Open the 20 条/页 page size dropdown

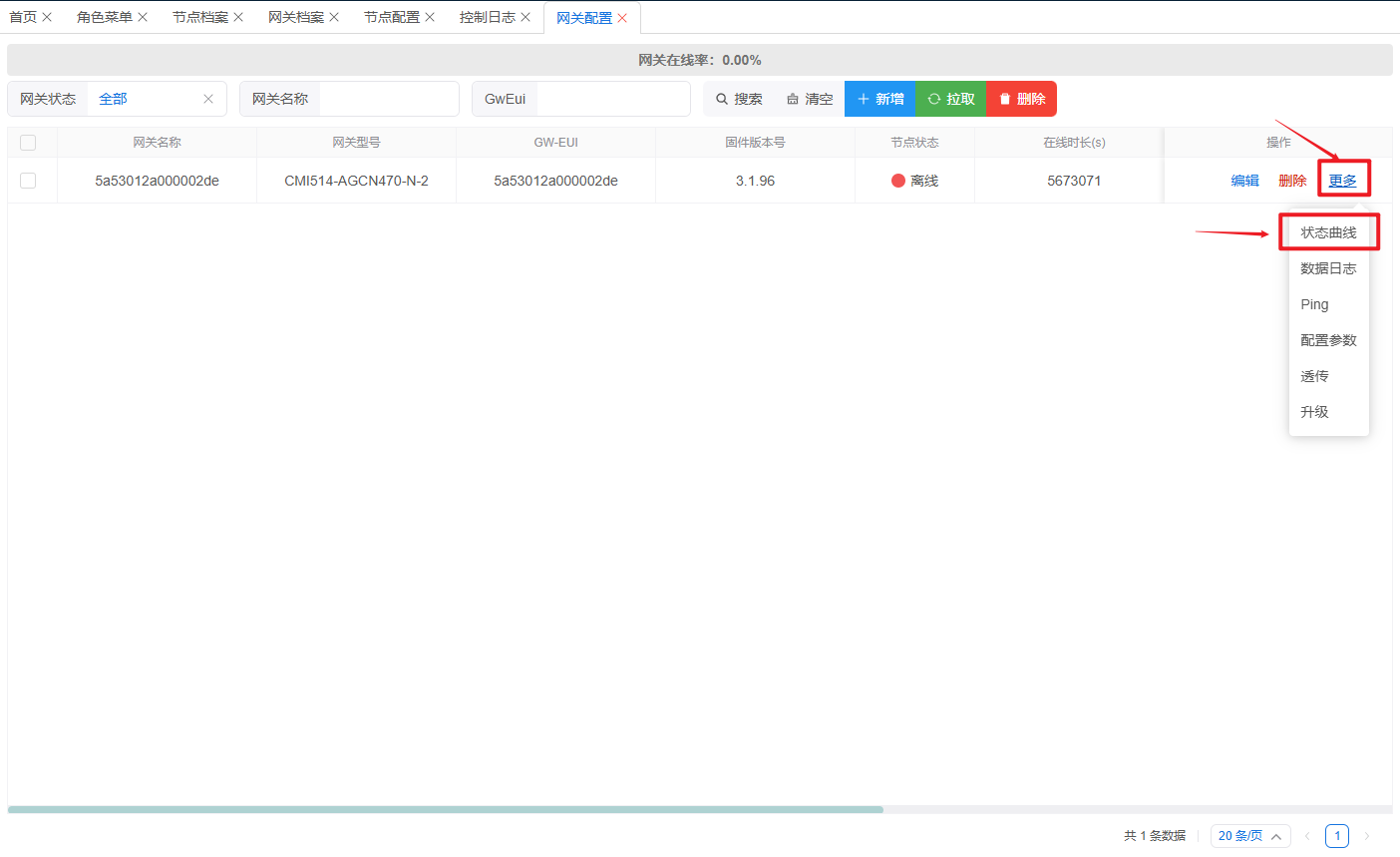click(1250, 836)
